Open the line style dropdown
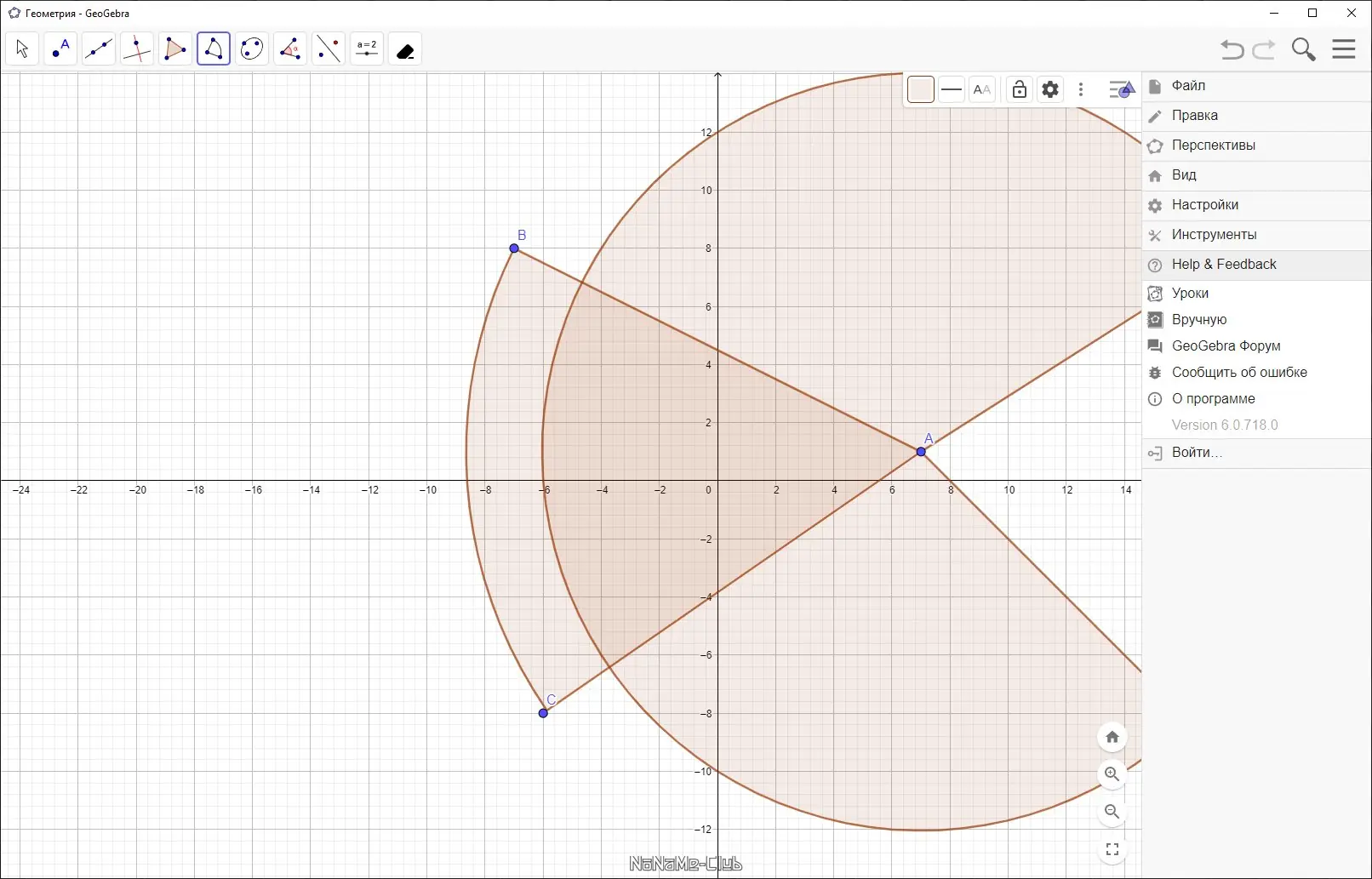The height and width of the screenshot is (879, 1372). tap(952, 89)
